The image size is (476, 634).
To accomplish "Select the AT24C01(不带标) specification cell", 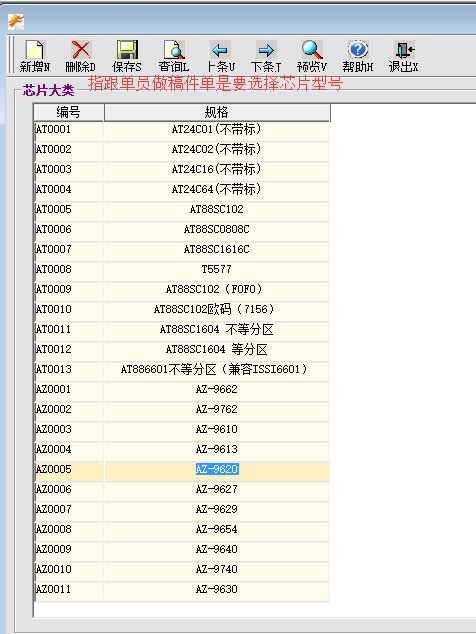I will [217, 129].
